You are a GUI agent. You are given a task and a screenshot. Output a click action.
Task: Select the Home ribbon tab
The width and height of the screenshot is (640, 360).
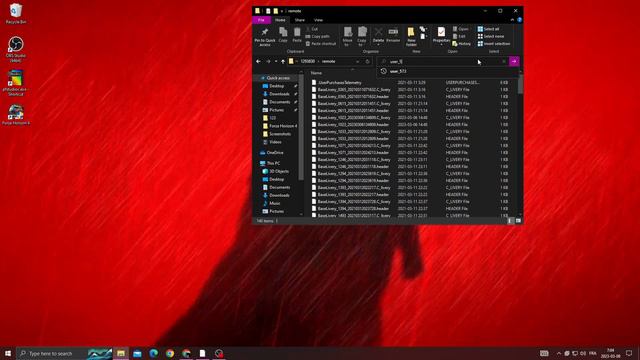click(280, 20)
